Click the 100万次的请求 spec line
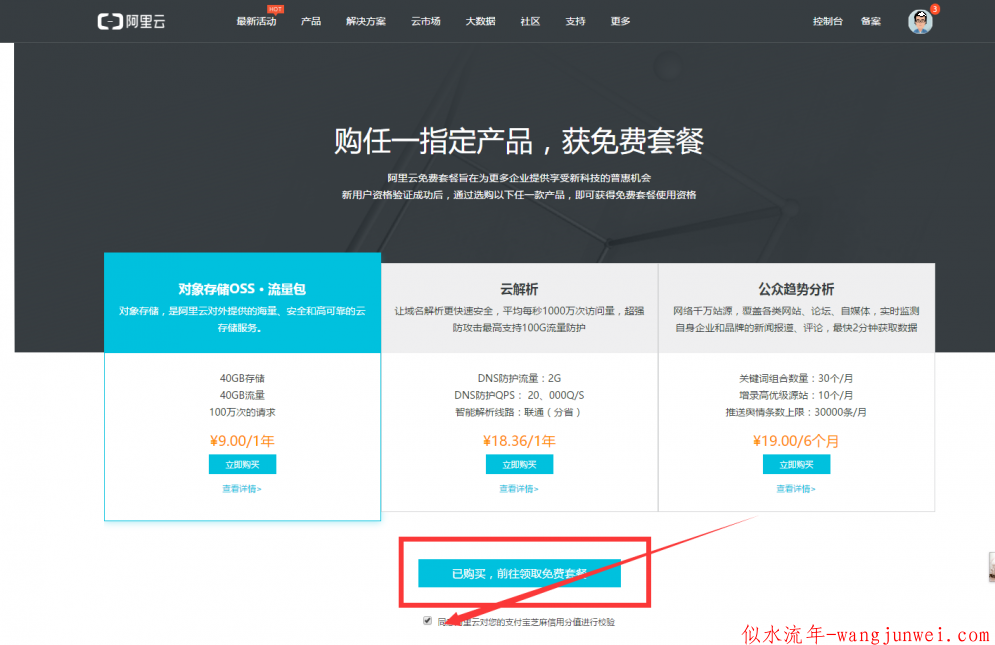 (242, 412)
